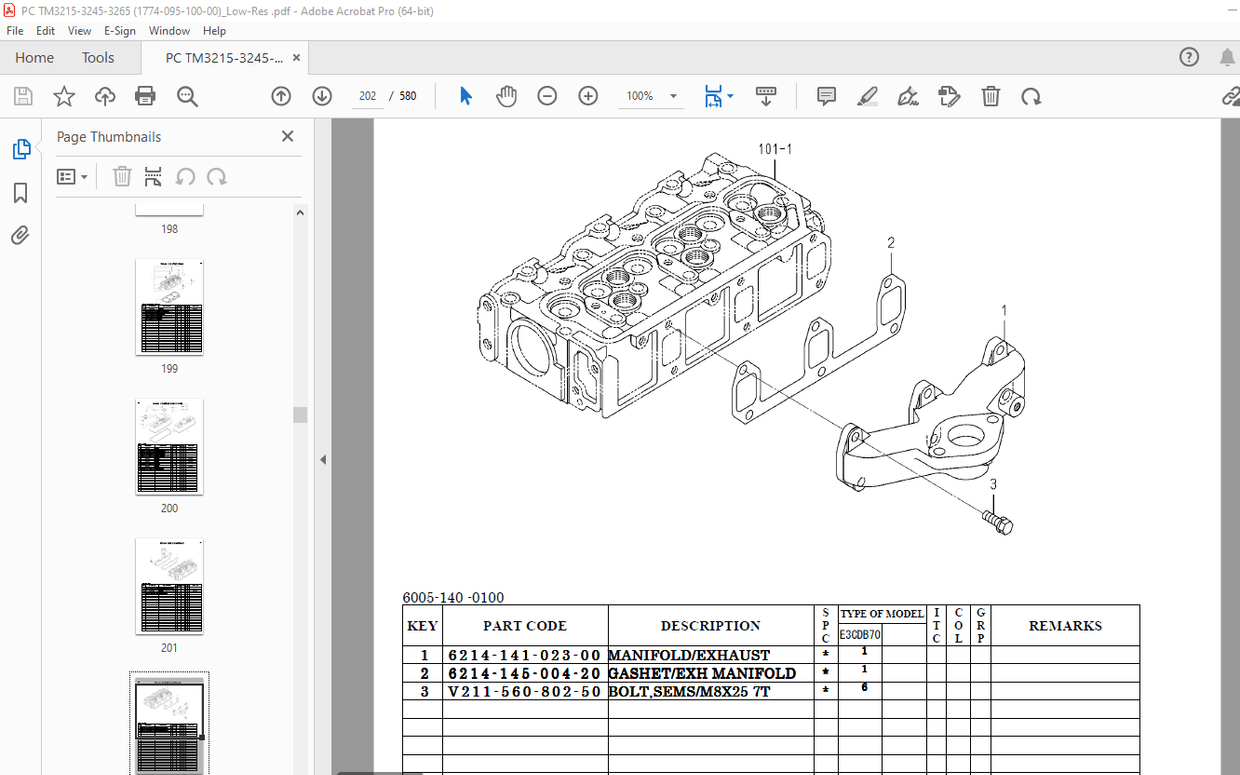The image size is (1240, 775).
Task: Activate the selection arrow tool
Action: click(465, 96)
